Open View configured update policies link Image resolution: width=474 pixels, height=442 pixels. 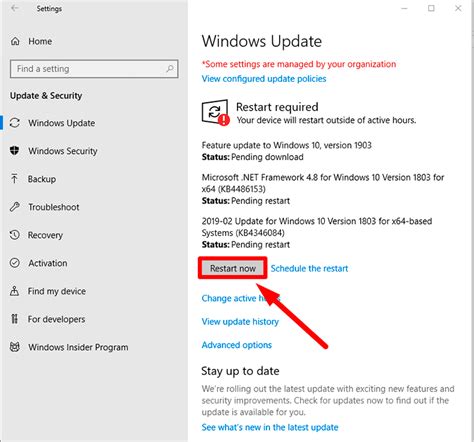coord(264,79)
